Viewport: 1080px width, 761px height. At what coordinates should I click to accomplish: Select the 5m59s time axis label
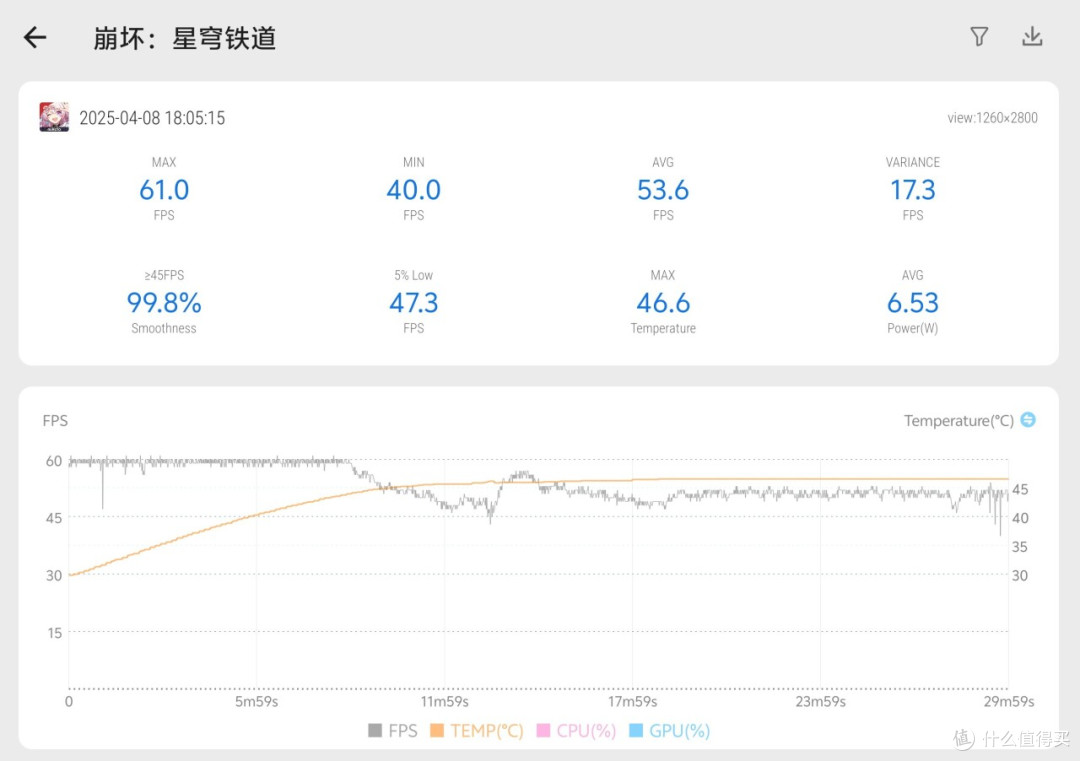click(x=256, y=702)
